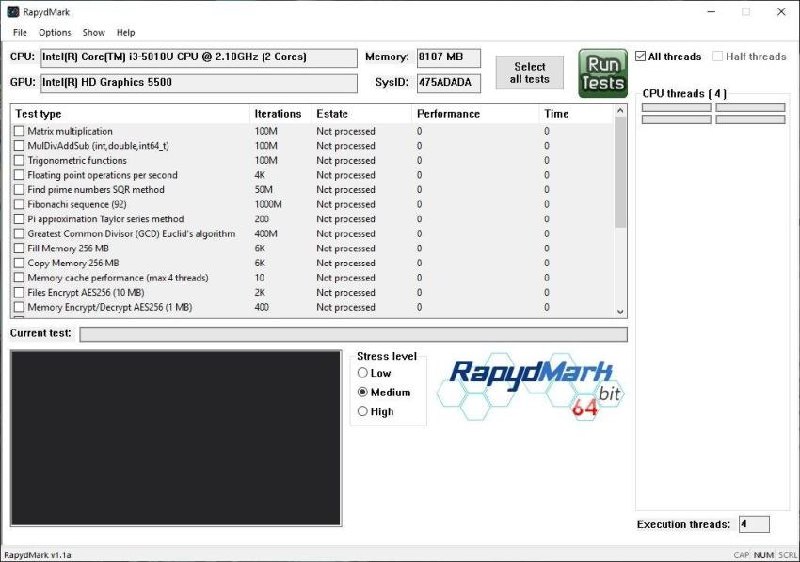Click the Iterations column header
The image size is (800, 562).
click(281, 114)
